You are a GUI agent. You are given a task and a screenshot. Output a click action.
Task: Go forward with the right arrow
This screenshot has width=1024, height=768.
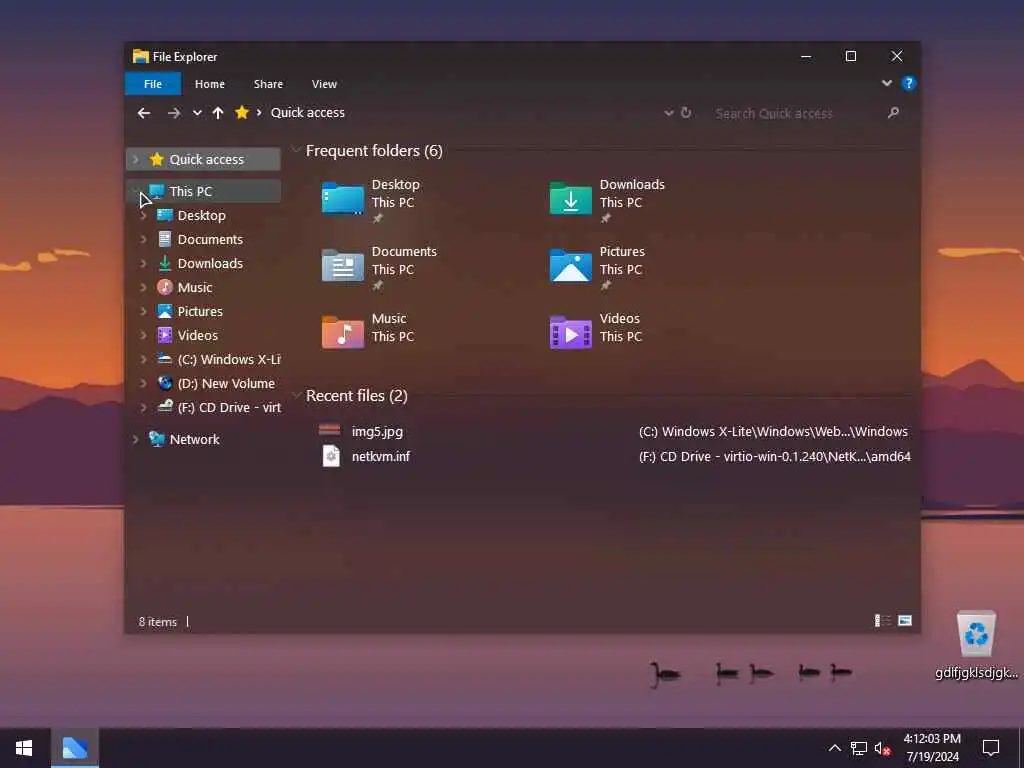coord(173,113)
